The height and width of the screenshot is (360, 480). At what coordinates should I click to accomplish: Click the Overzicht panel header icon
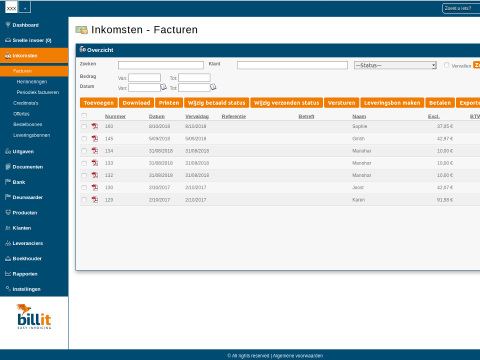83,49
